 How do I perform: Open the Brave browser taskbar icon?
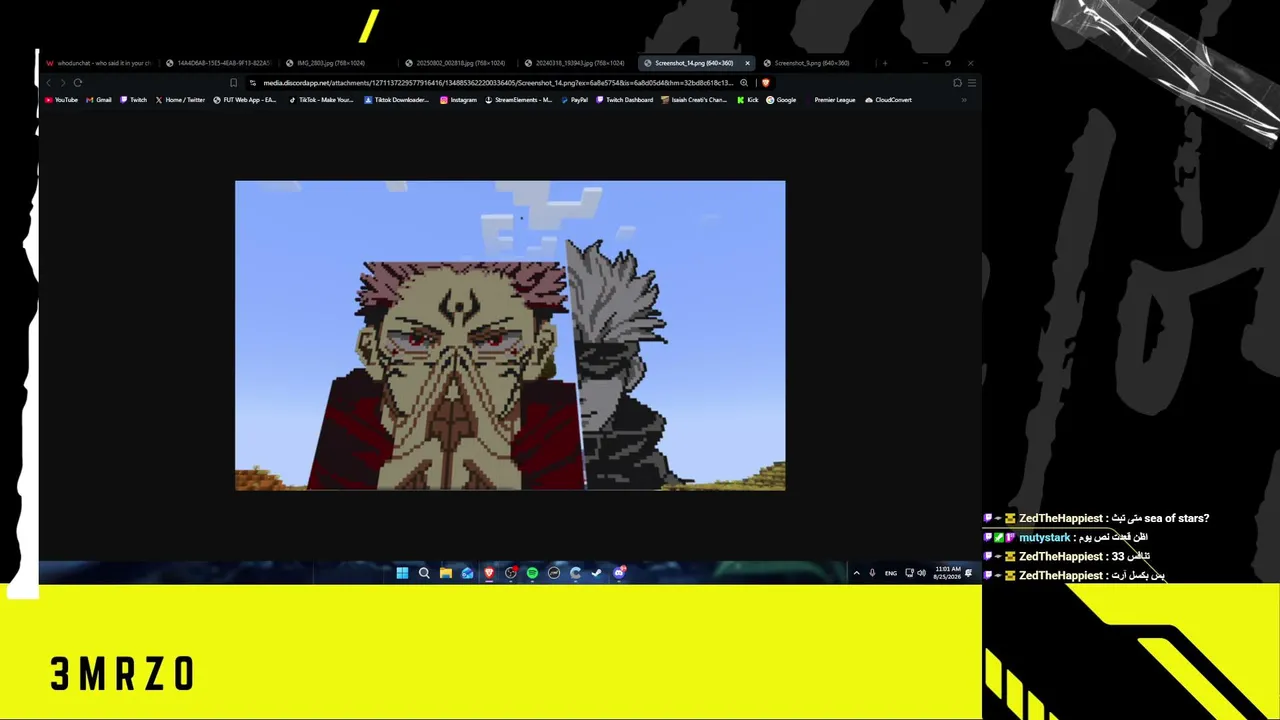click(489, 573)
